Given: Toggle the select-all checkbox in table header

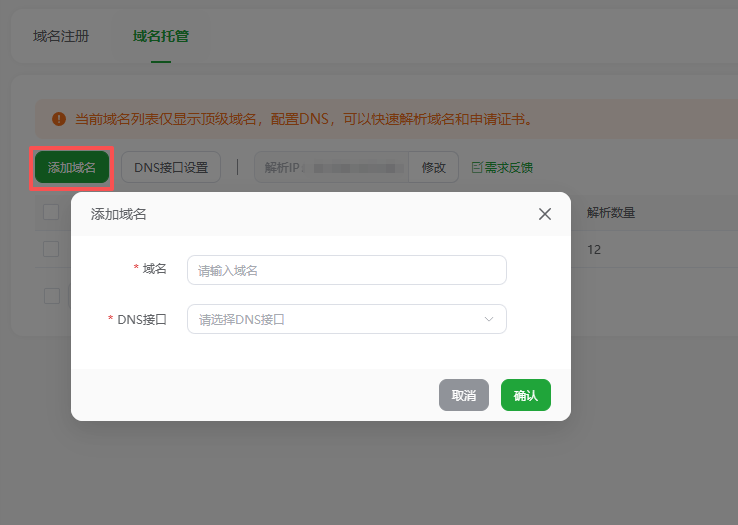Looking at the screenshot, I should coord(51,212).
